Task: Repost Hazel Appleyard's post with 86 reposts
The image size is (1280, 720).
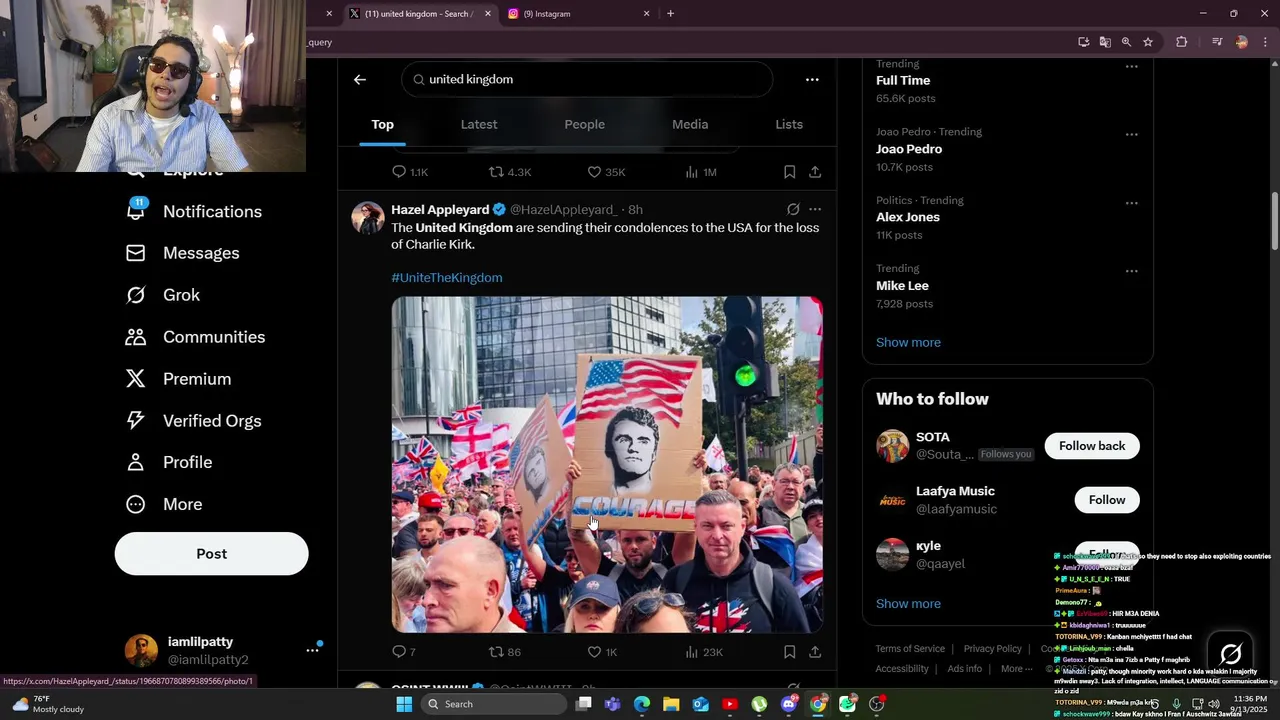Action: [505, 652]
